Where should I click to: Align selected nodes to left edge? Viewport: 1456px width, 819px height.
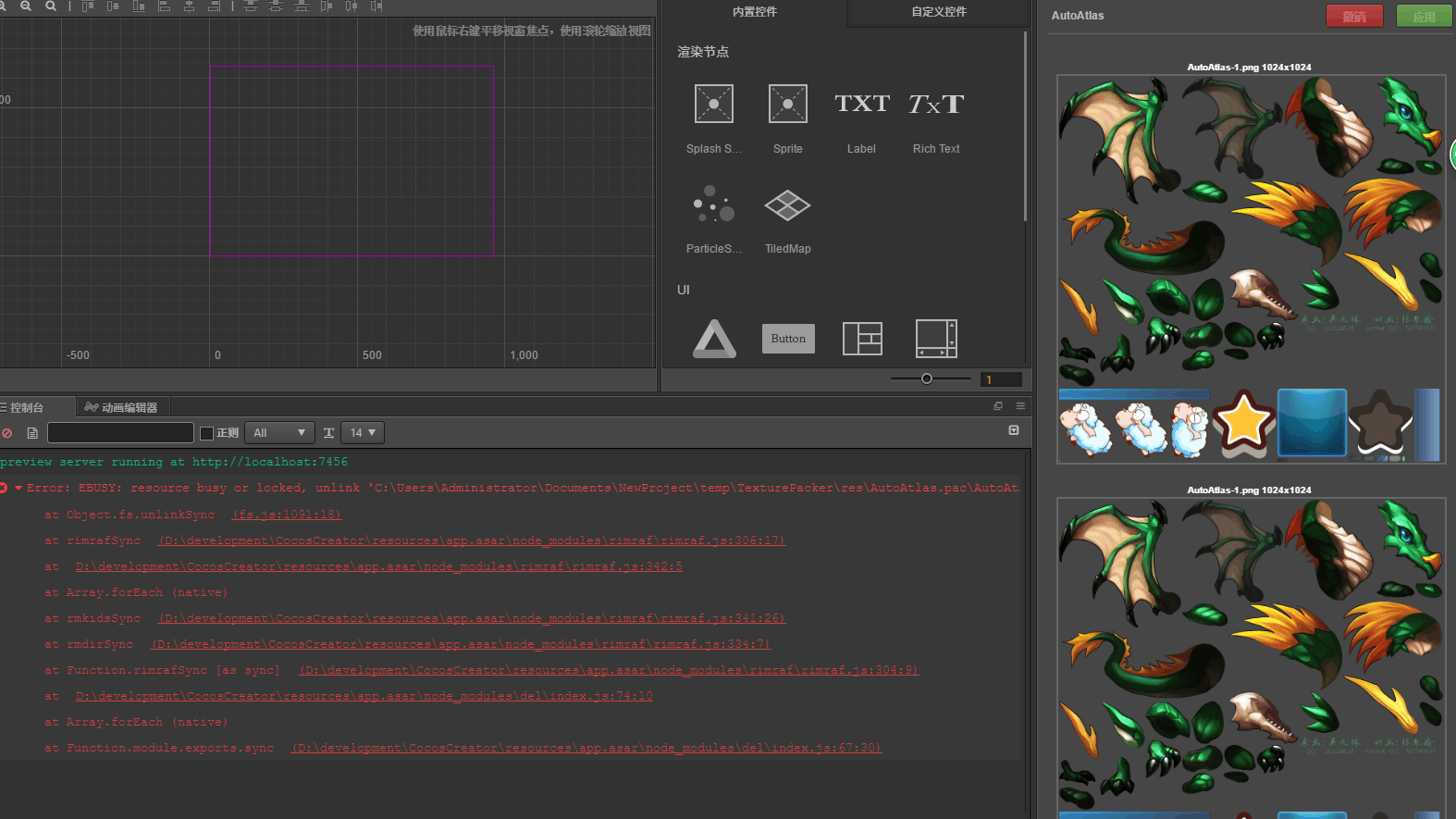(165, 6)
